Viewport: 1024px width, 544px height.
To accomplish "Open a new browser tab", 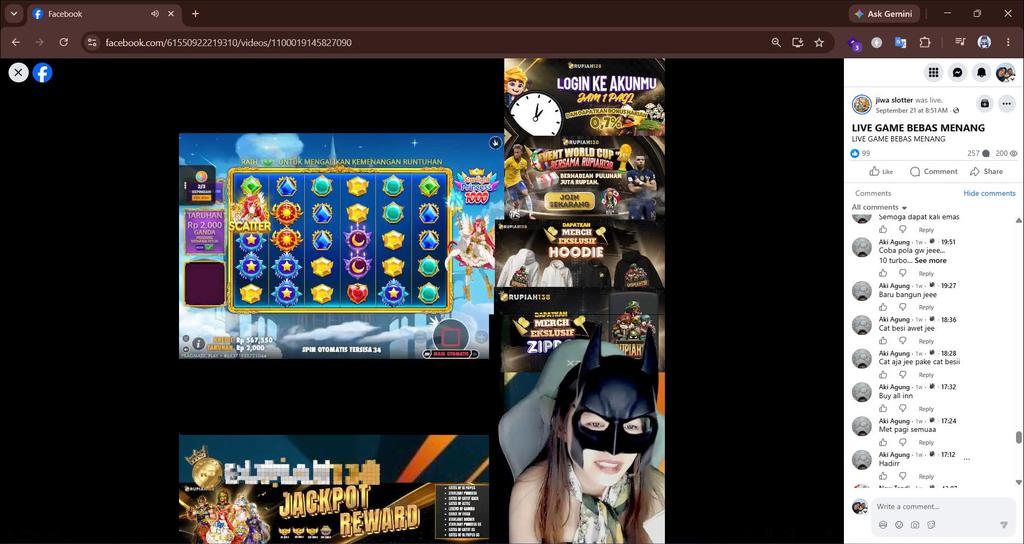I will pos(195,14).
